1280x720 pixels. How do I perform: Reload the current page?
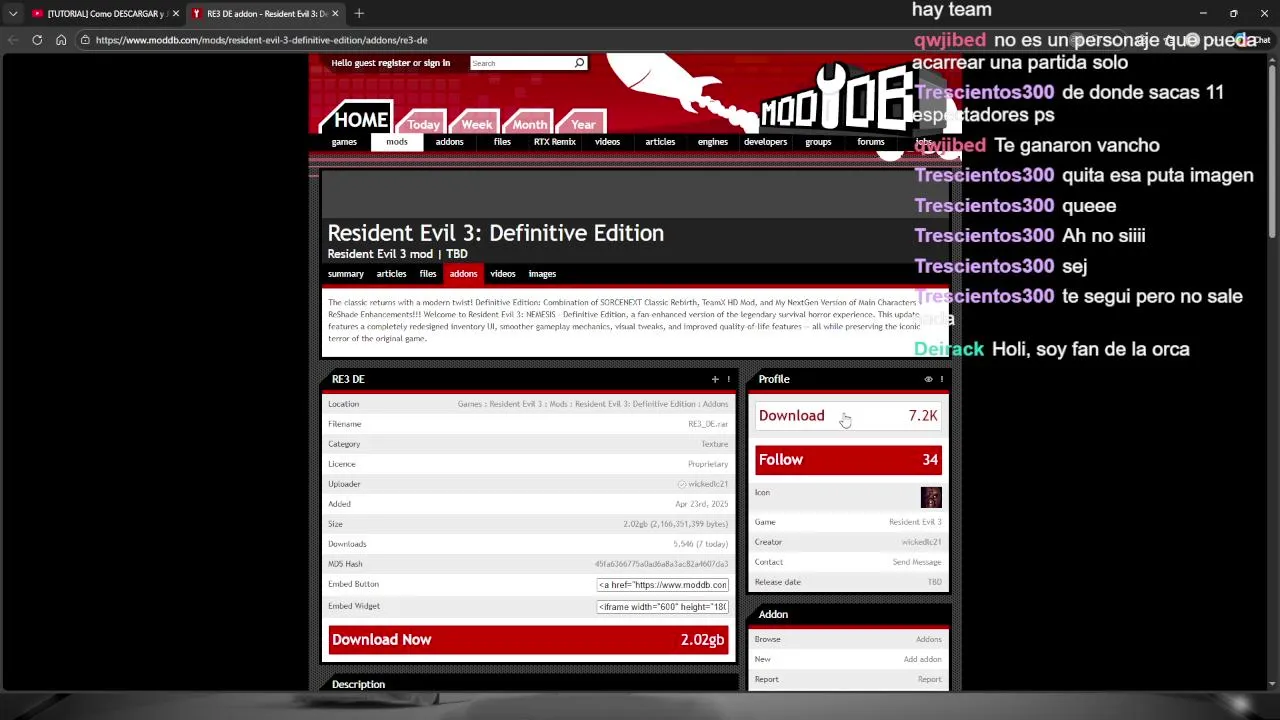tap(37, 40)
